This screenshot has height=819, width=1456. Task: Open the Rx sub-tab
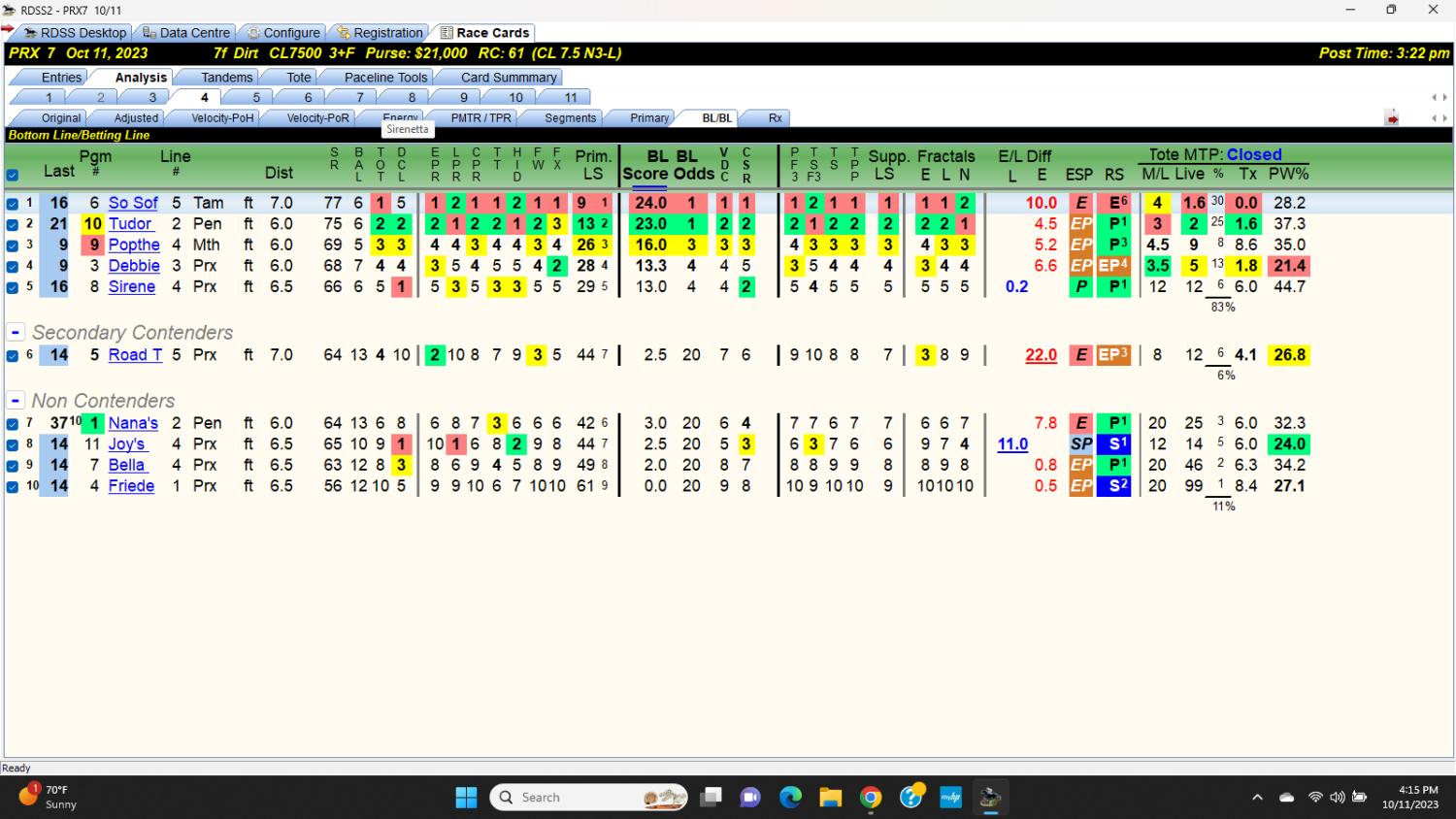tap(776, 118)
